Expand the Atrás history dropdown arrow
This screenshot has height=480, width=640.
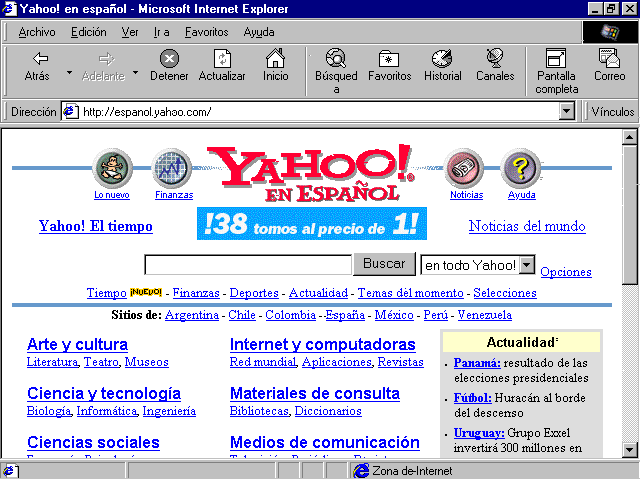click(69, 73)
